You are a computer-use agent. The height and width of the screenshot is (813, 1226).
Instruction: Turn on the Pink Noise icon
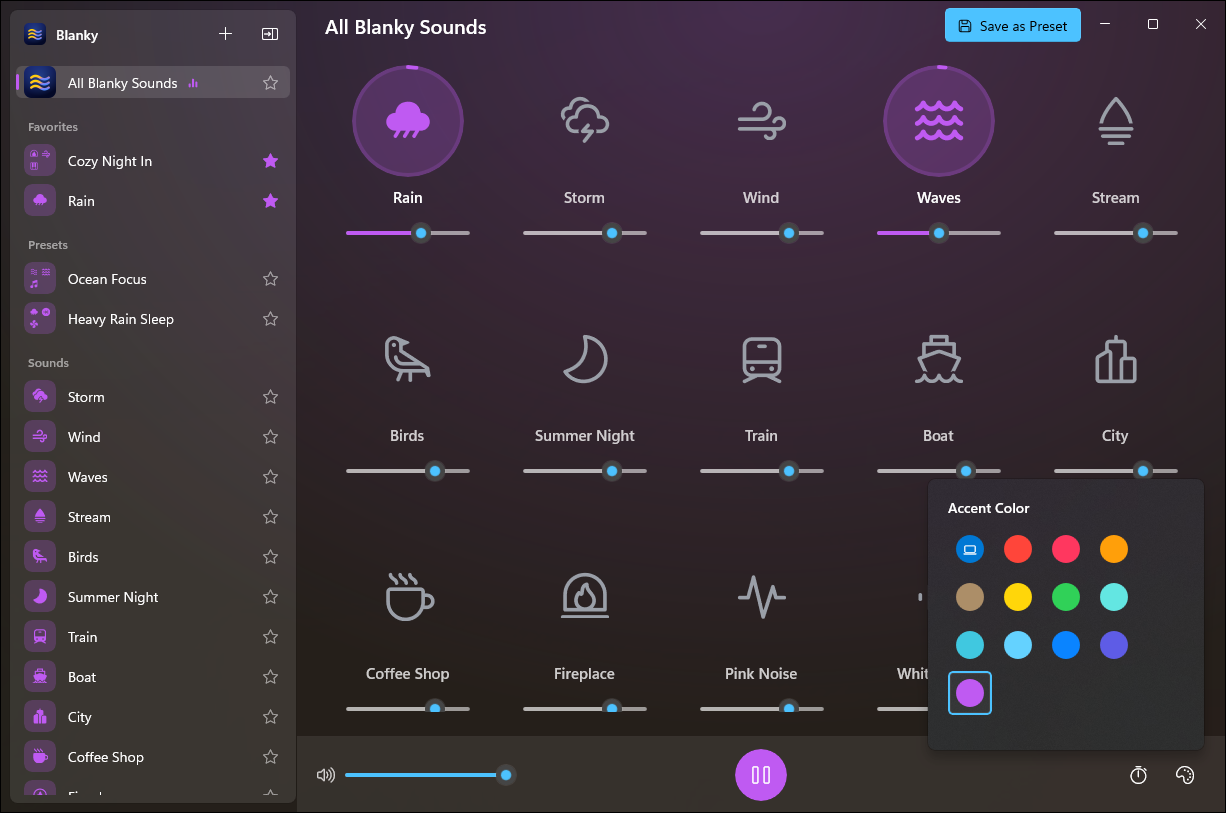pos(761,597)
